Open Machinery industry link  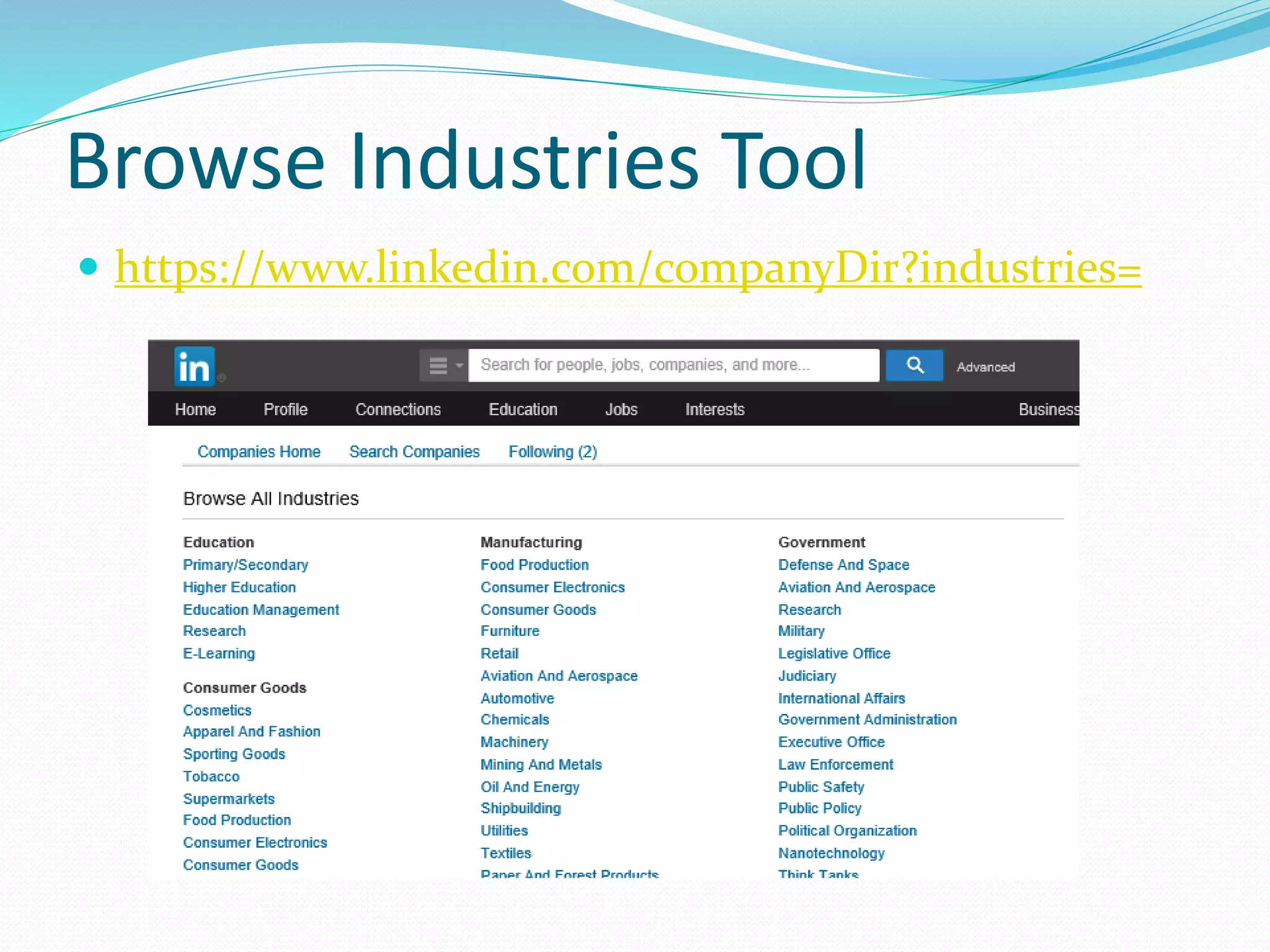coord(514,743)
